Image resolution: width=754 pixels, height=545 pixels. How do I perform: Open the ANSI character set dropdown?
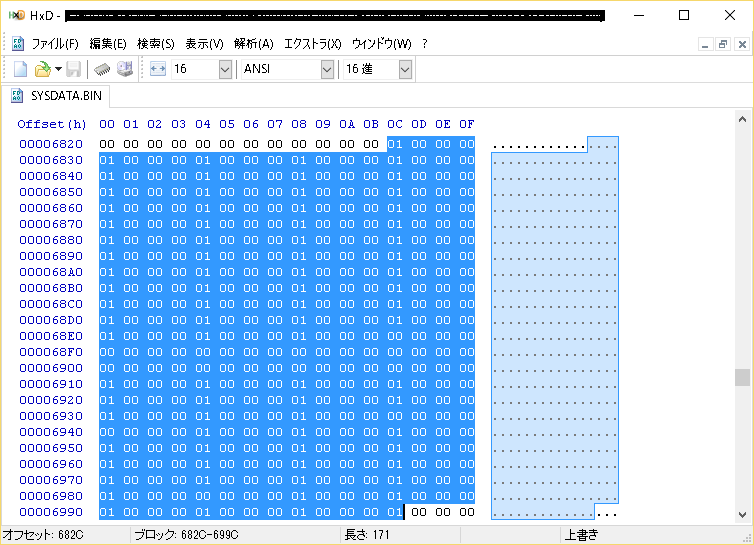pyautogui.click(x=327, y=69)
